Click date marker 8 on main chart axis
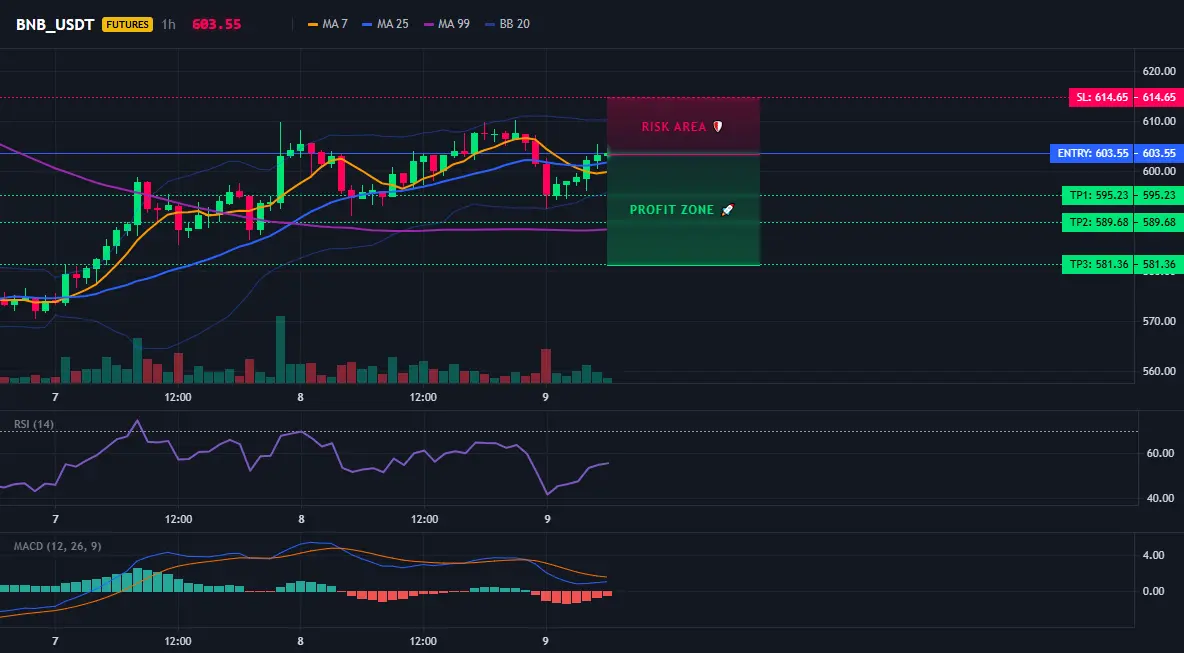Viewport: 1184px width, 653px height. (x=301, y=396)
